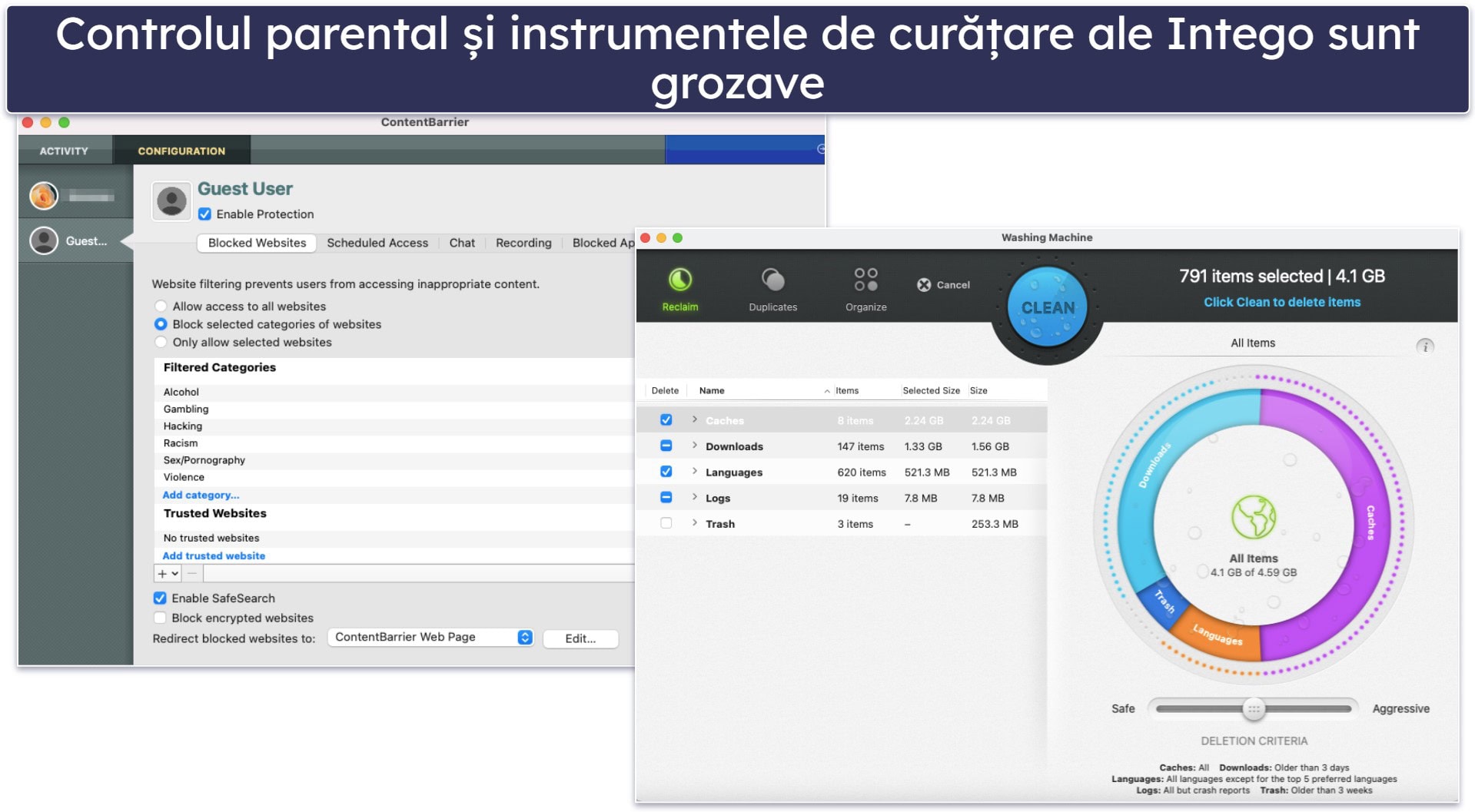Image resolution: width=1475 pixels, height=812 pixels.
Task: Select Hacking in Filtered Categories
Action: [183, 426]
